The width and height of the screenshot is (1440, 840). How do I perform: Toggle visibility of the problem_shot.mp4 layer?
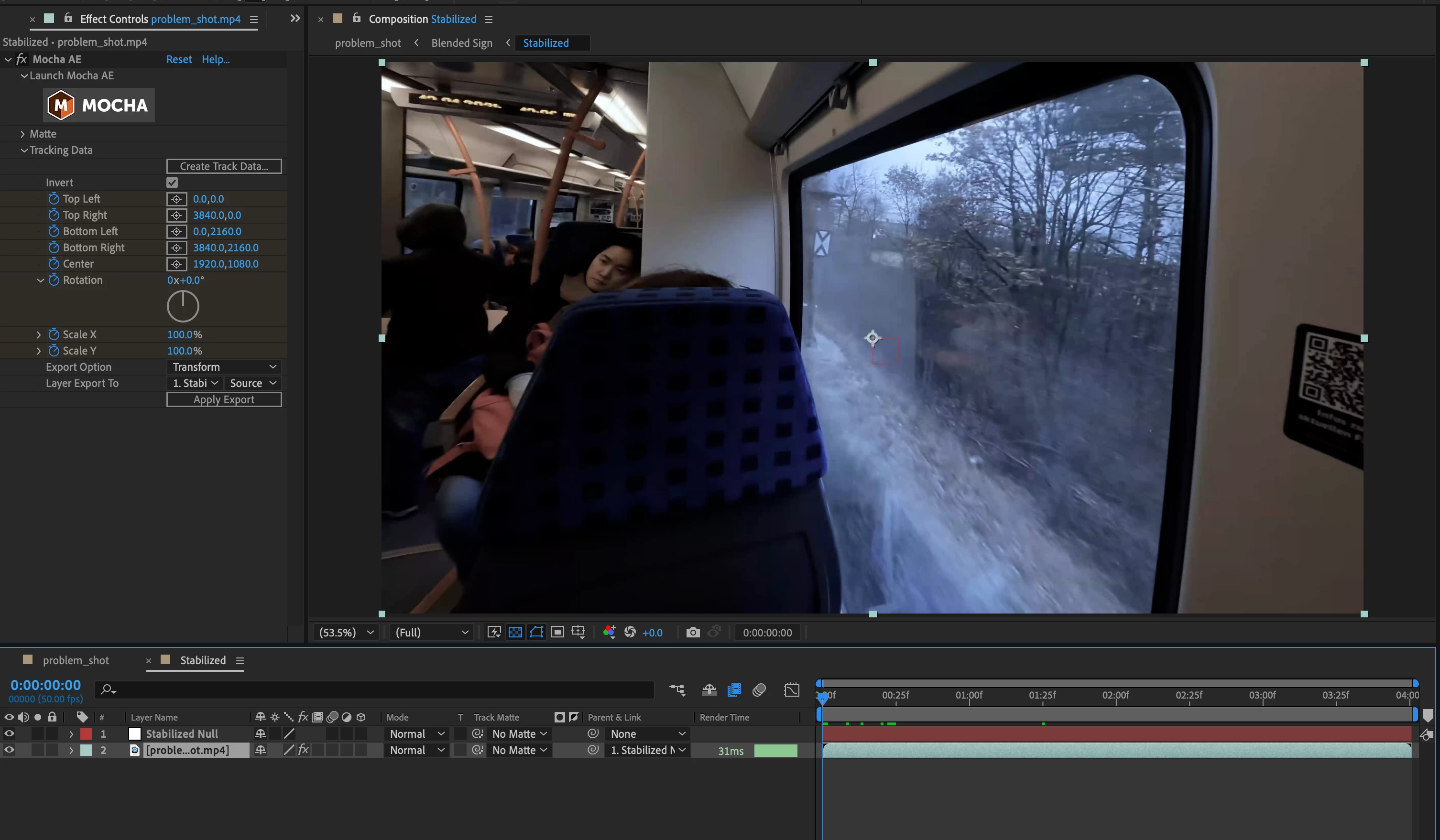(x=9, y=750)
